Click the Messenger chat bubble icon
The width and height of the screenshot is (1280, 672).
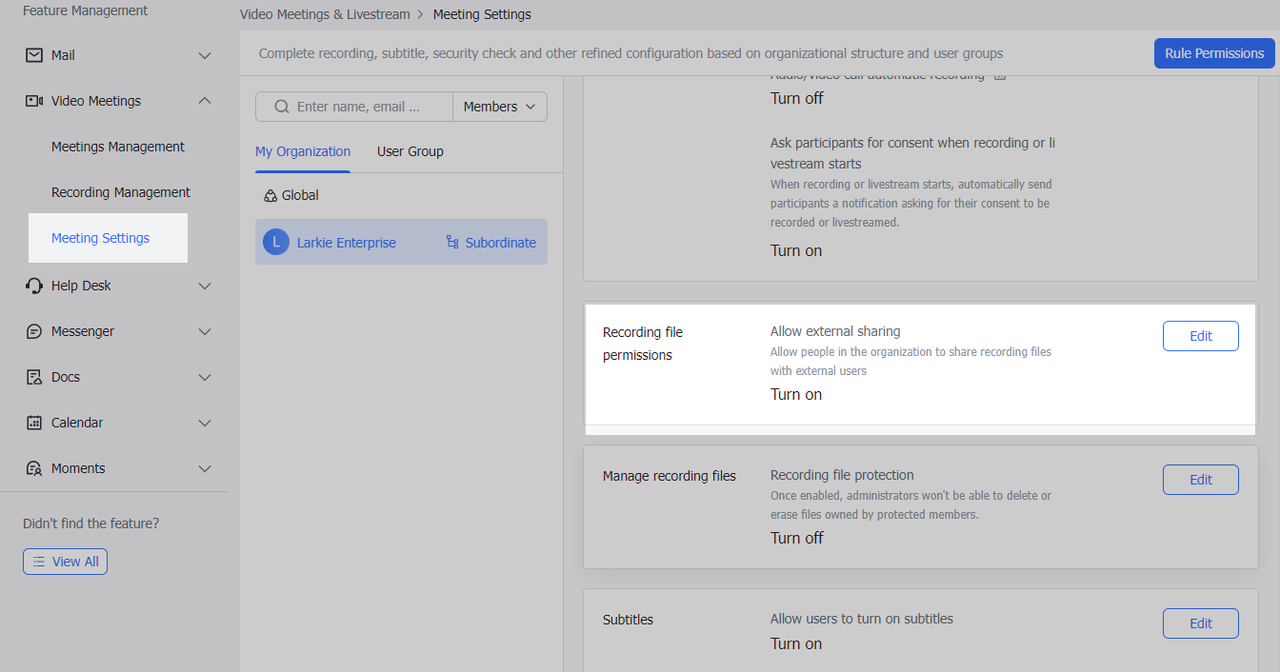[x=34, y=331]
